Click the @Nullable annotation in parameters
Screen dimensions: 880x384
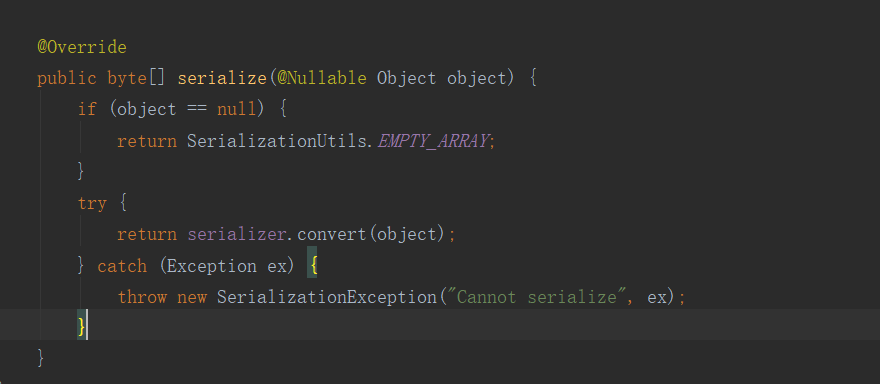tap(322, 78)
